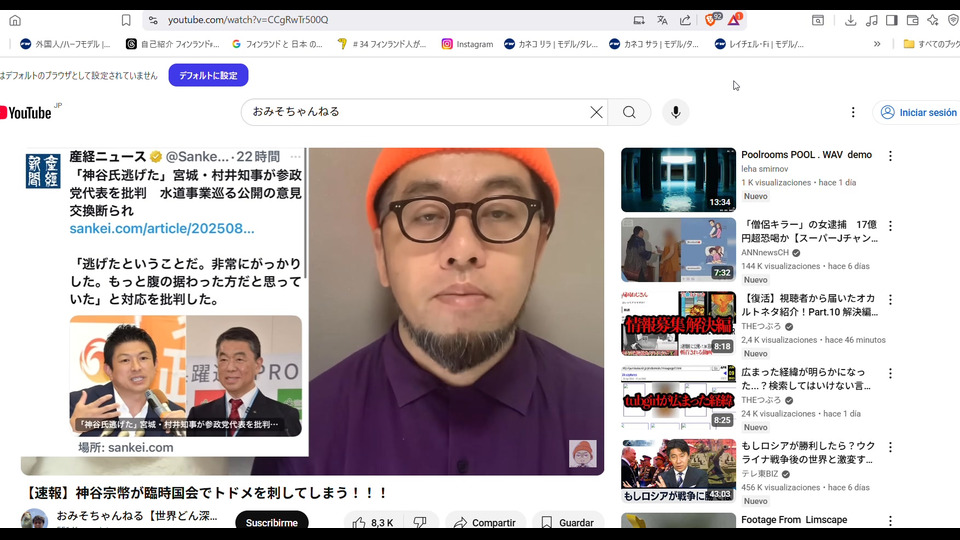960x540 pixels.
Task: Open the music note playlist icon
Action: pyautogui.click(x=872, y=20)
